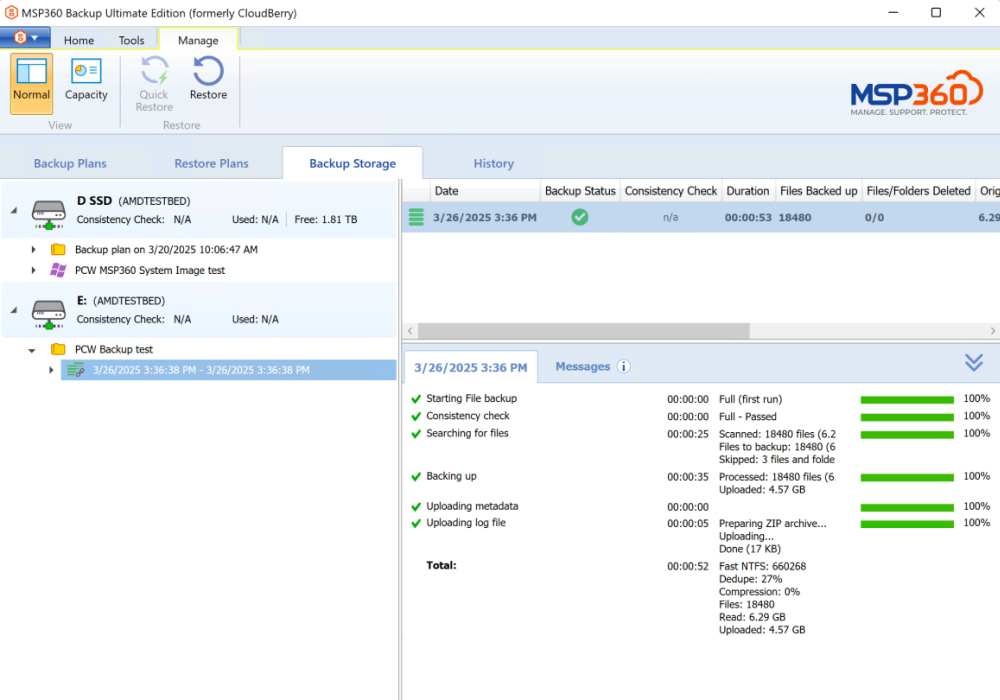
Task: Select the D SSD drive icon
Action: click(x=49, y=212)
